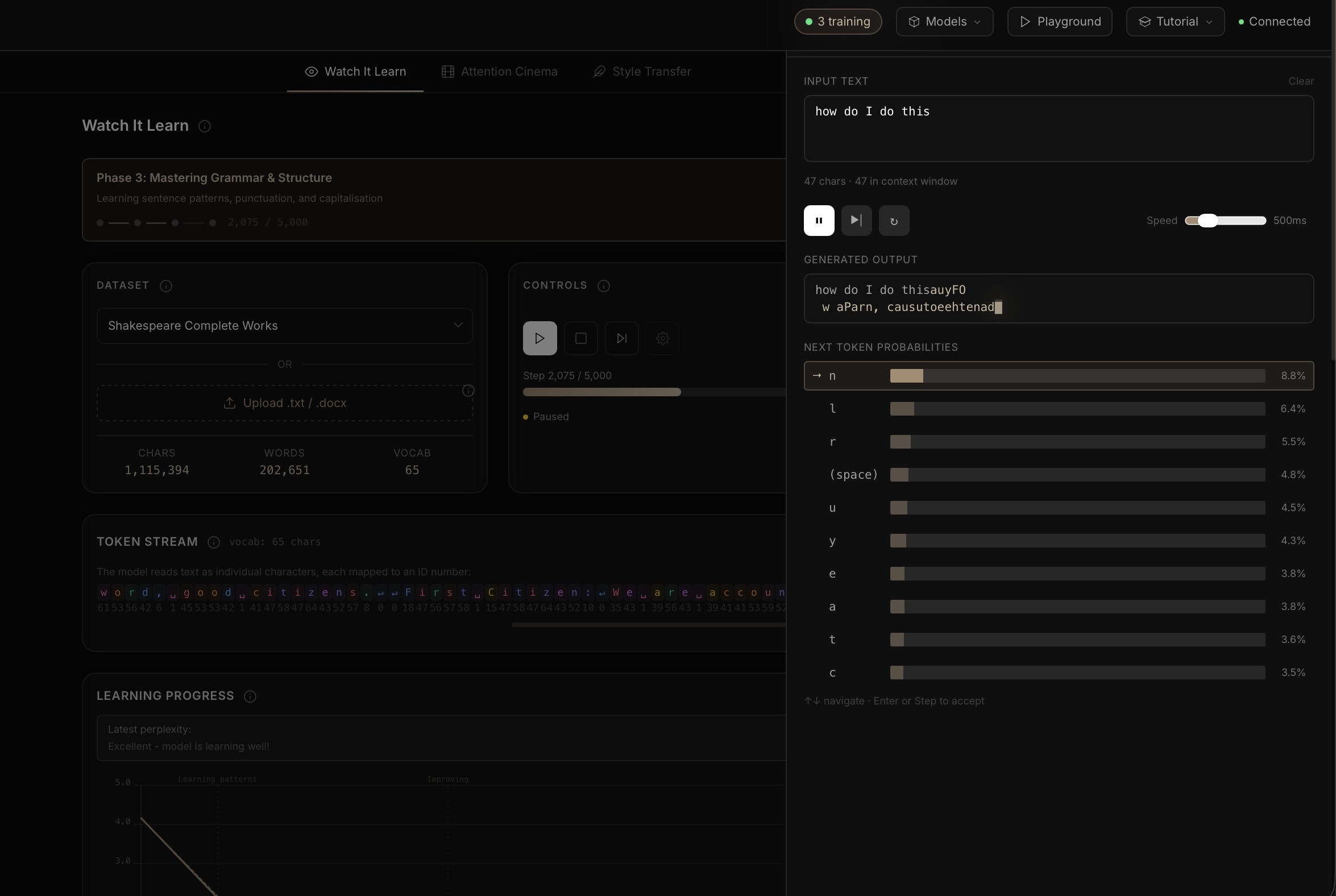Click the Speed slider handle

click(1208, 221)
